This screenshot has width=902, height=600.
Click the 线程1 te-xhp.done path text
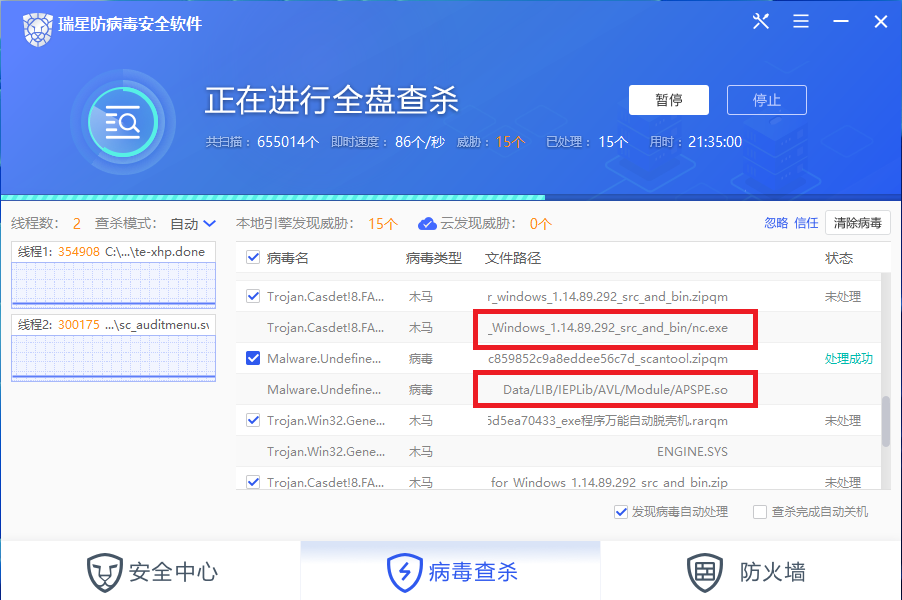click(155, 251)
